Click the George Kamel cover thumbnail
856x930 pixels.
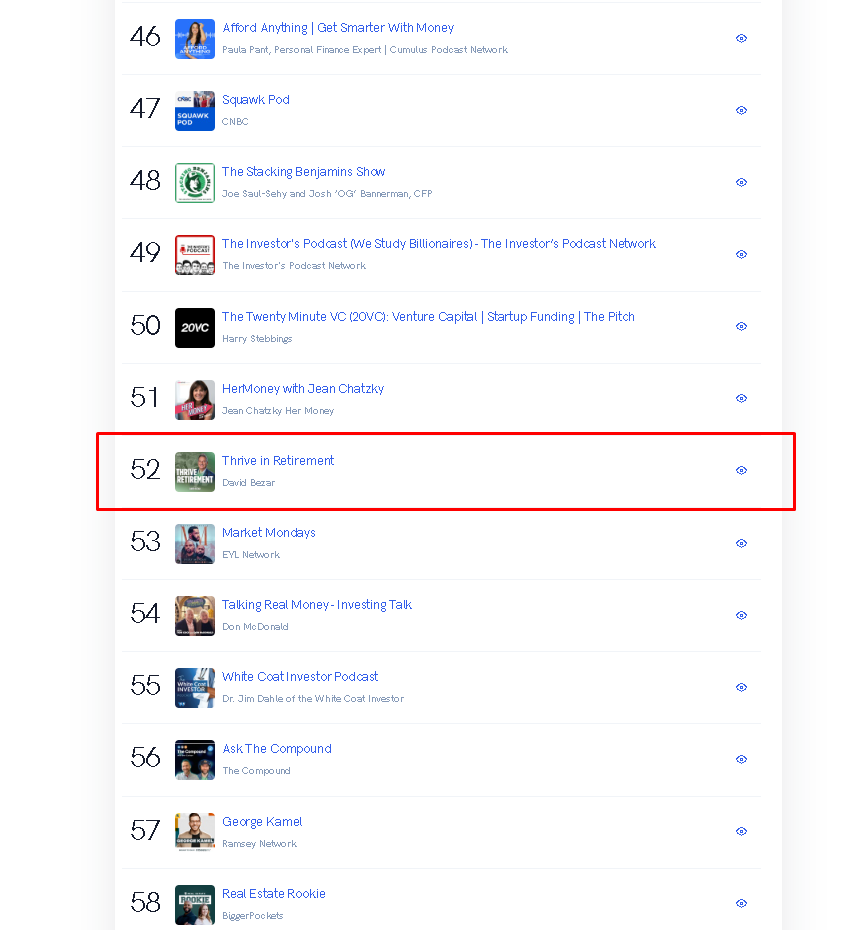(195, 832)
